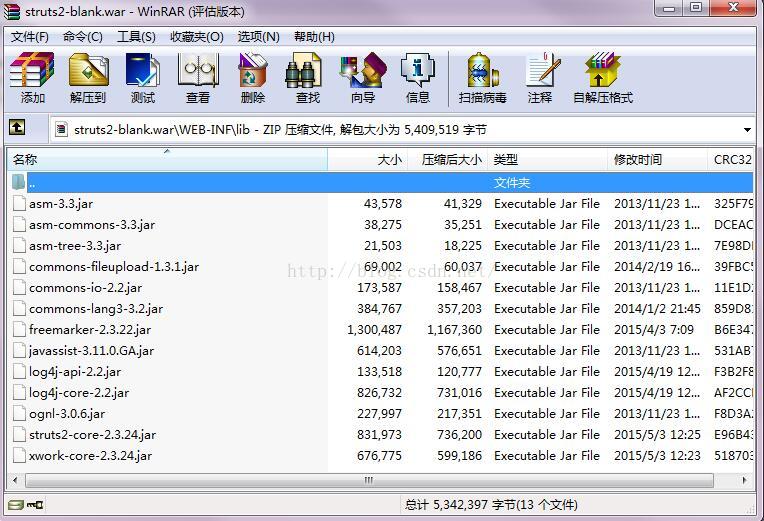764x521 pixels.
Task: Click the file icon of log4j-core-2.2.jar
Action: click(x=19, y=392)
